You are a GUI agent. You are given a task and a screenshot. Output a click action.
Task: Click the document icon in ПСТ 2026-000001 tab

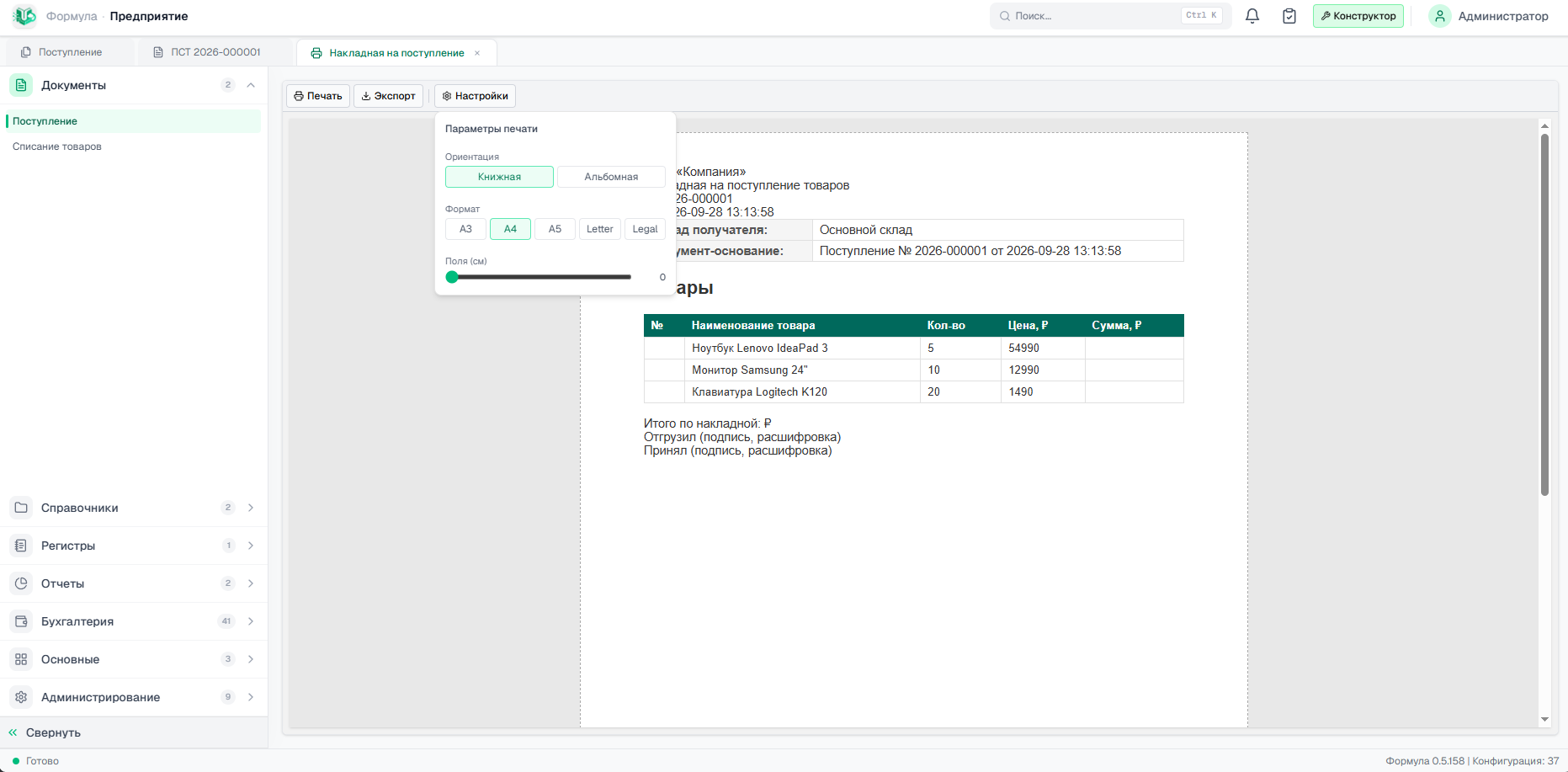(x=158, y=52)
